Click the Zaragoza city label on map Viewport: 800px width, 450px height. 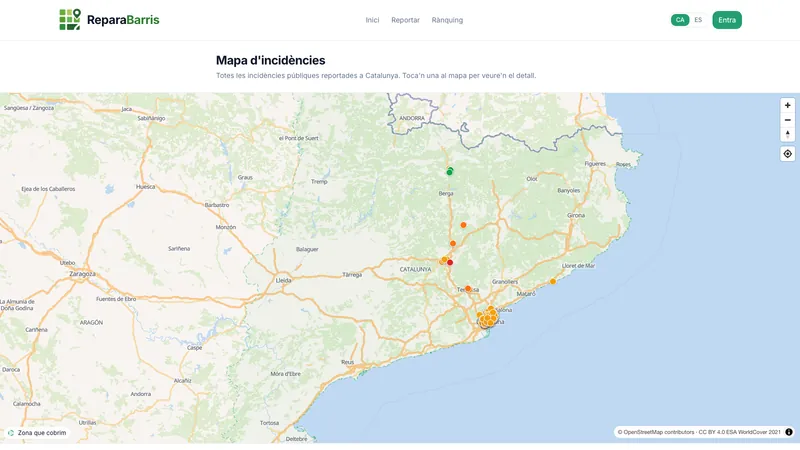[83, 274]
